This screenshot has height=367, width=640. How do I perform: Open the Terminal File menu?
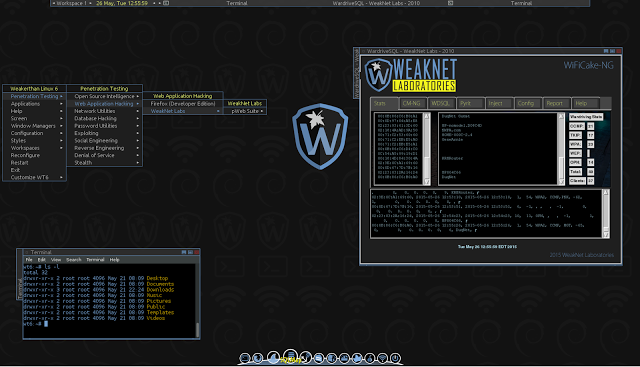(x=29, y=260)
